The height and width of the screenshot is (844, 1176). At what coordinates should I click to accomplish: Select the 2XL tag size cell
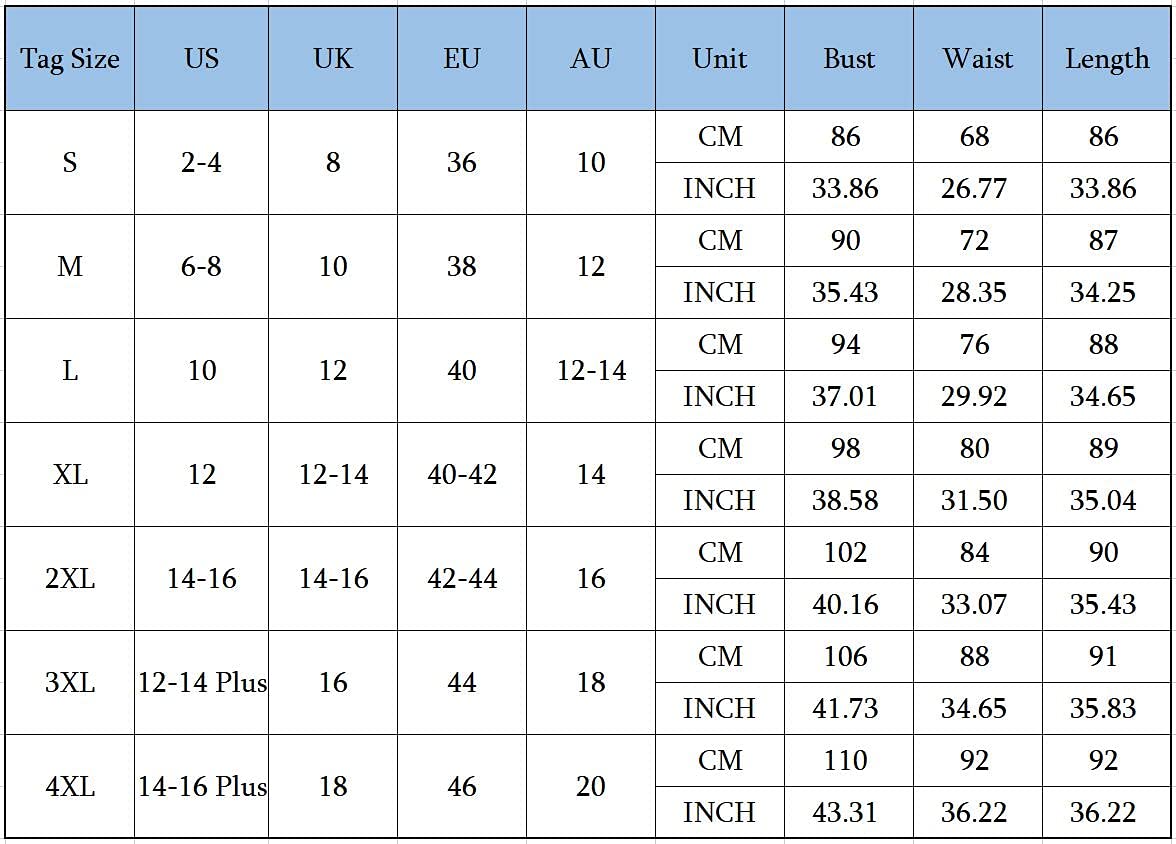coord(70,578)
